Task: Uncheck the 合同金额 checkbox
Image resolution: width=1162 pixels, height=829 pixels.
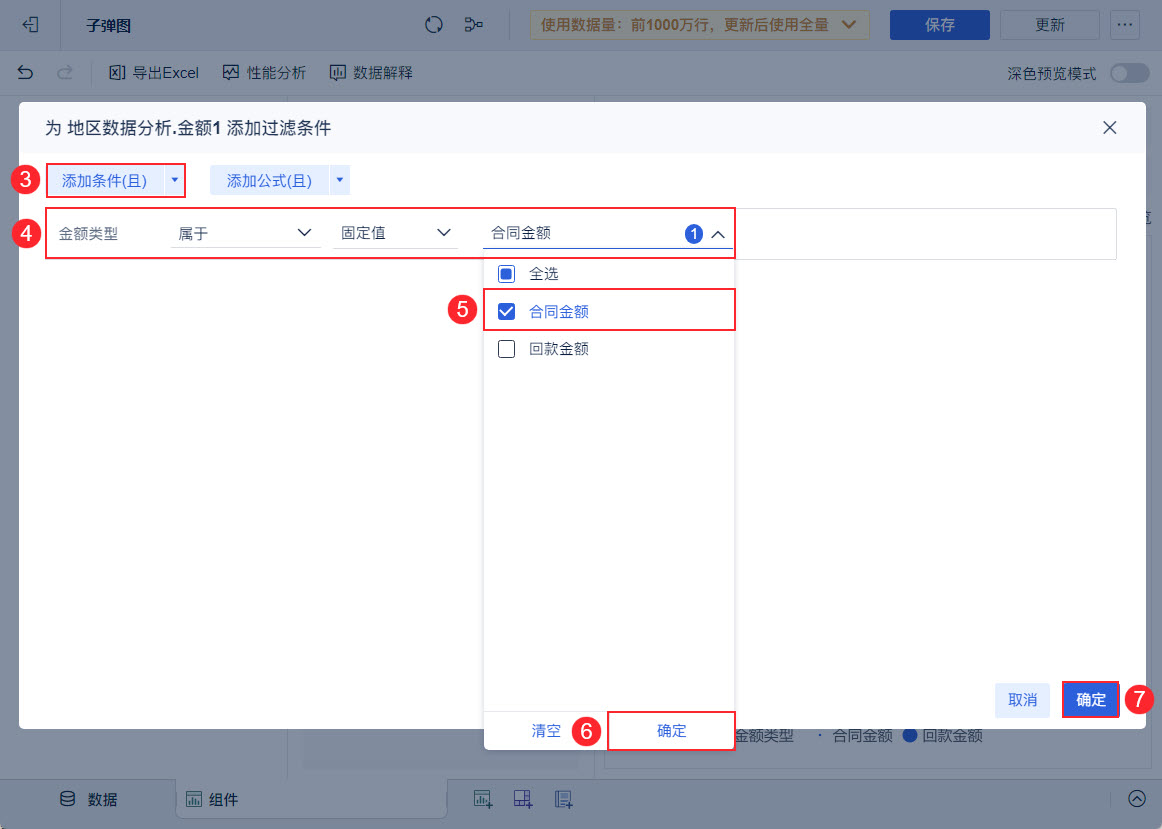Action: click(x=506, y=311)
